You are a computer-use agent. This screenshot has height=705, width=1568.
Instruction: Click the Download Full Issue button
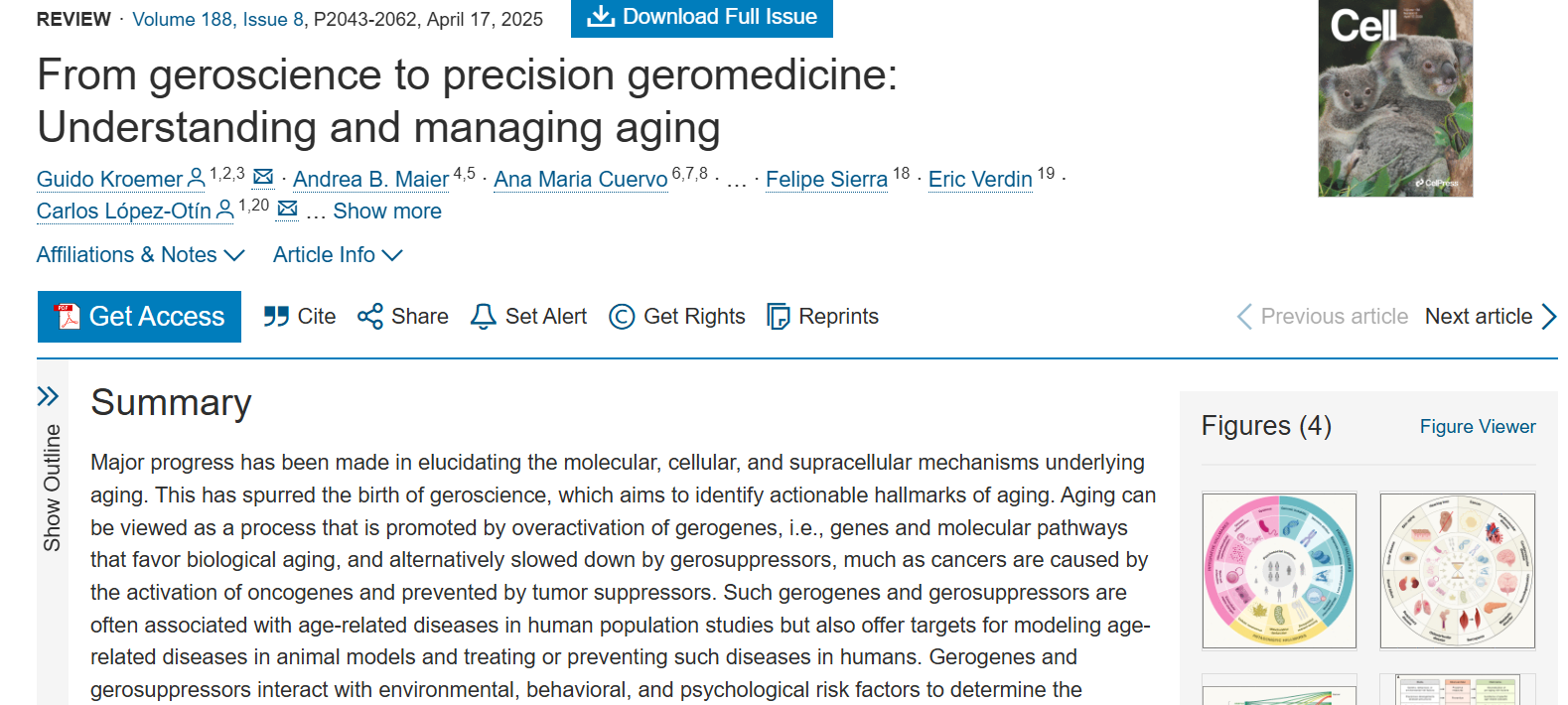coord(701,17)
